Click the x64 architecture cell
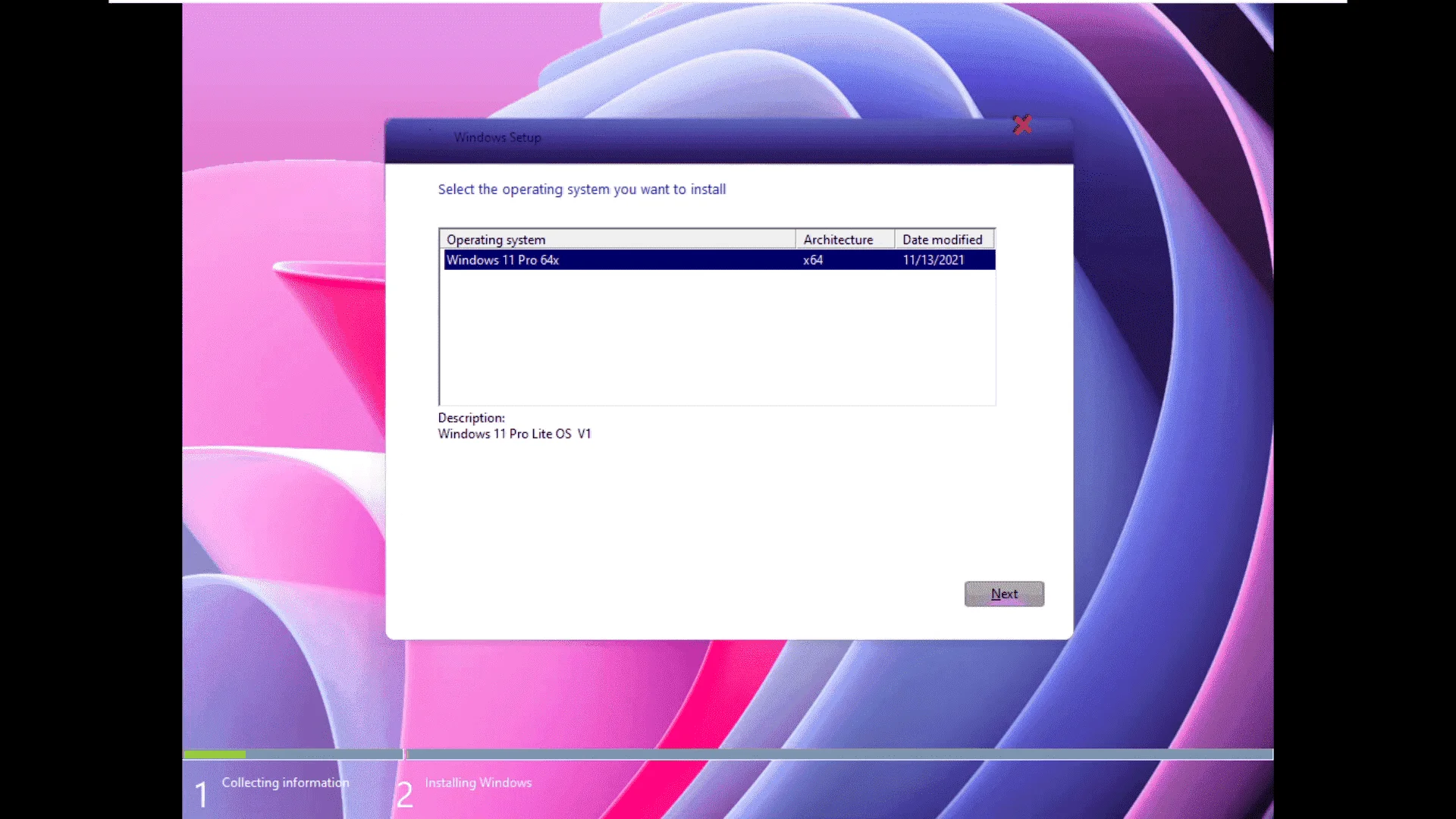Image resolution: width=1456 pixels, height=819 pixels. (x=813, y=260)
